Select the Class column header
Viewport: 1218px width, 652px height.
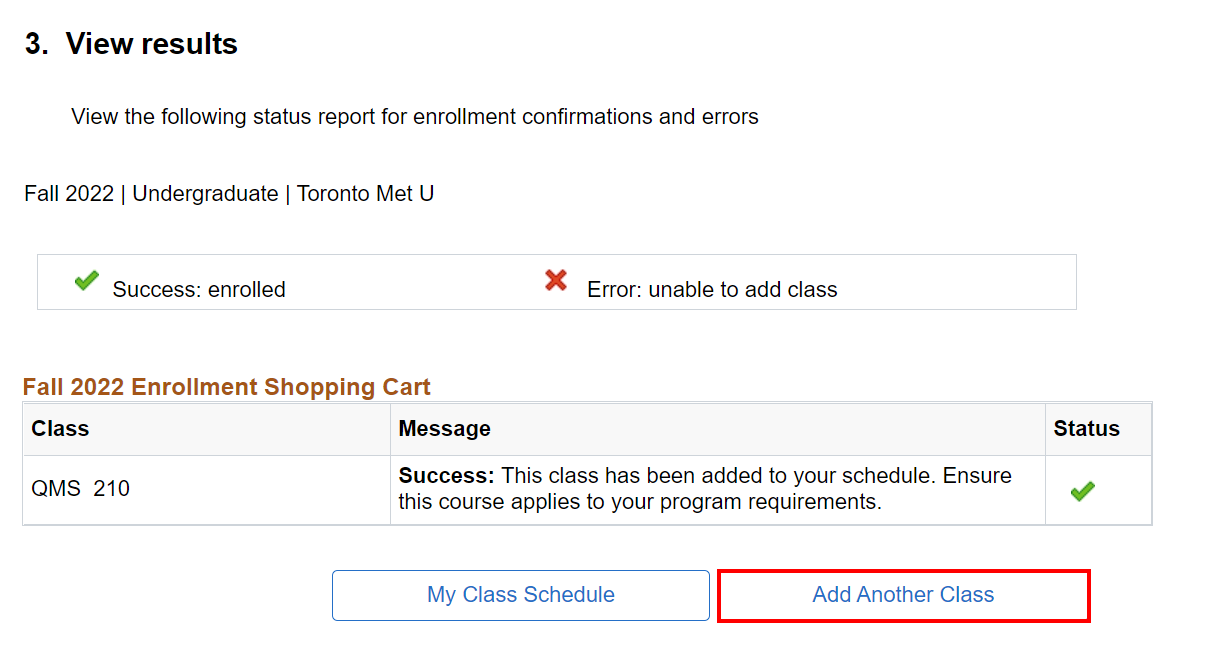[x=60, y=429]
